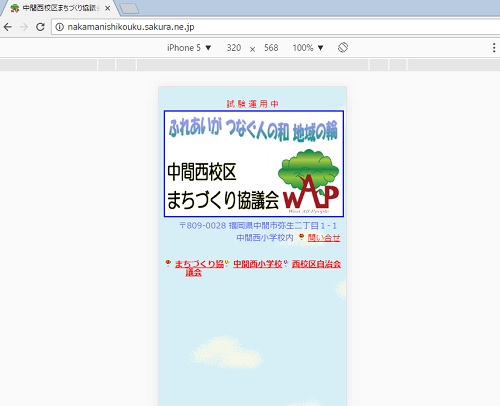Open the device toolbar three-dot menu
This screenshot has width=500, height=406.
pos(494,48)
